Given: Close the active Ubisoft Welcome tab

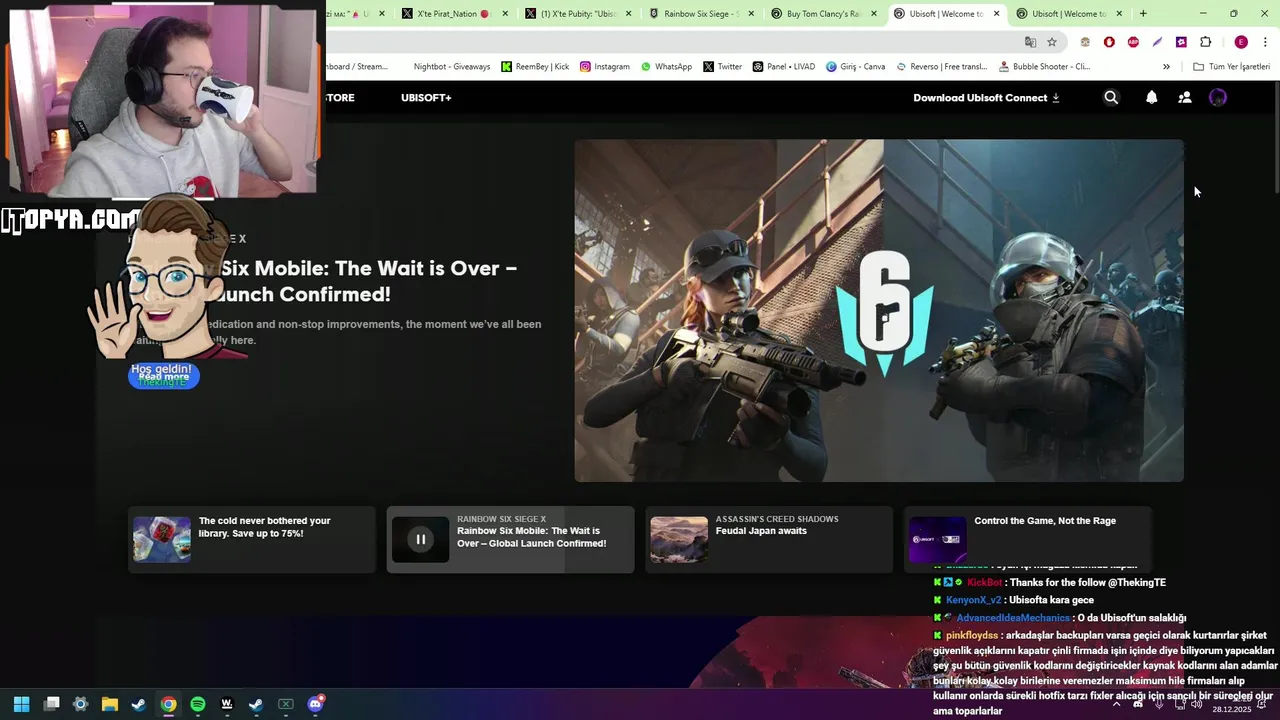Looking at the screenshot, I should pyautogui.click(x=996, y=14).
